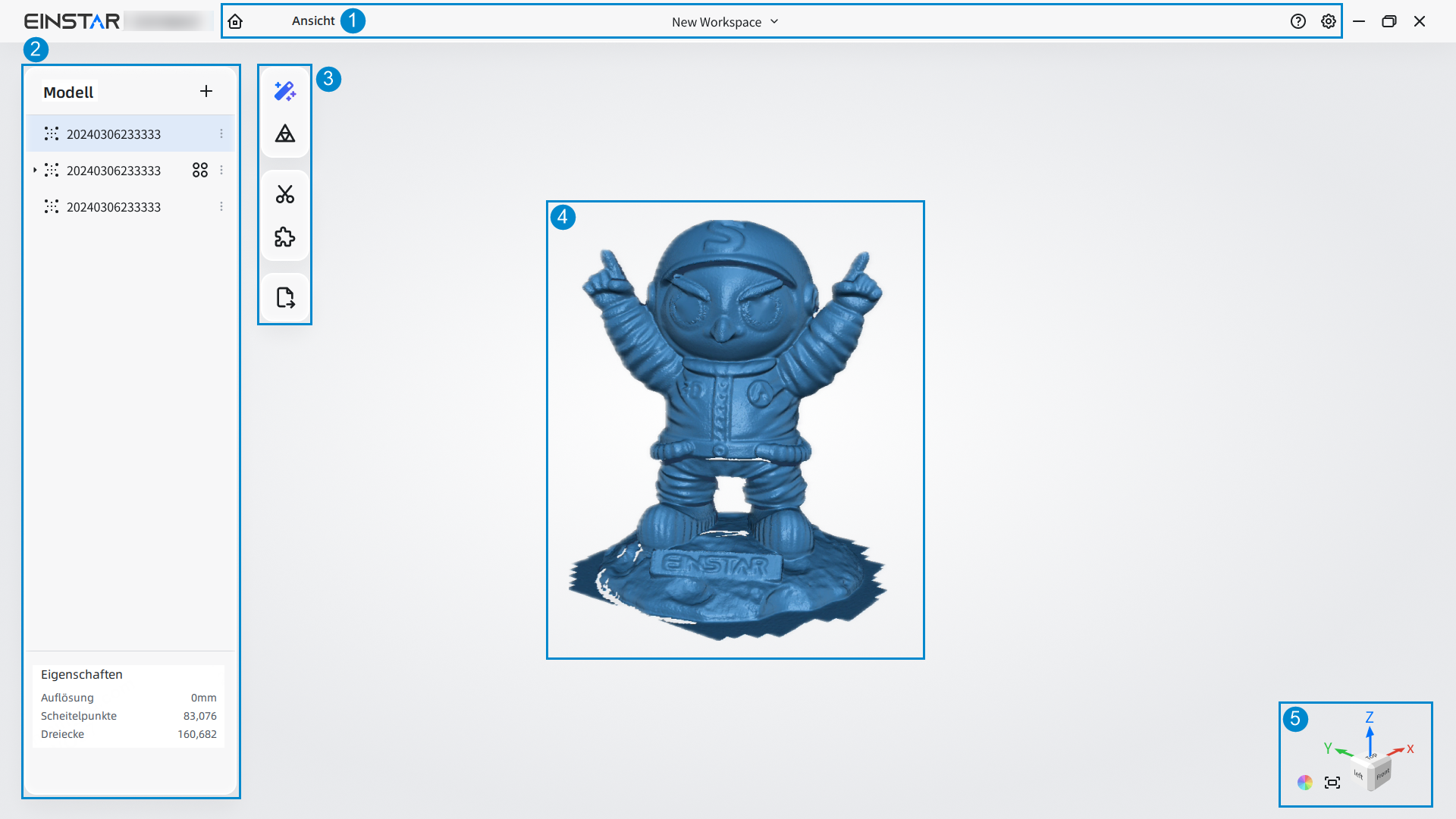Open options menu of first model entry
This screenshot has height=819, width=1456.
221,134
